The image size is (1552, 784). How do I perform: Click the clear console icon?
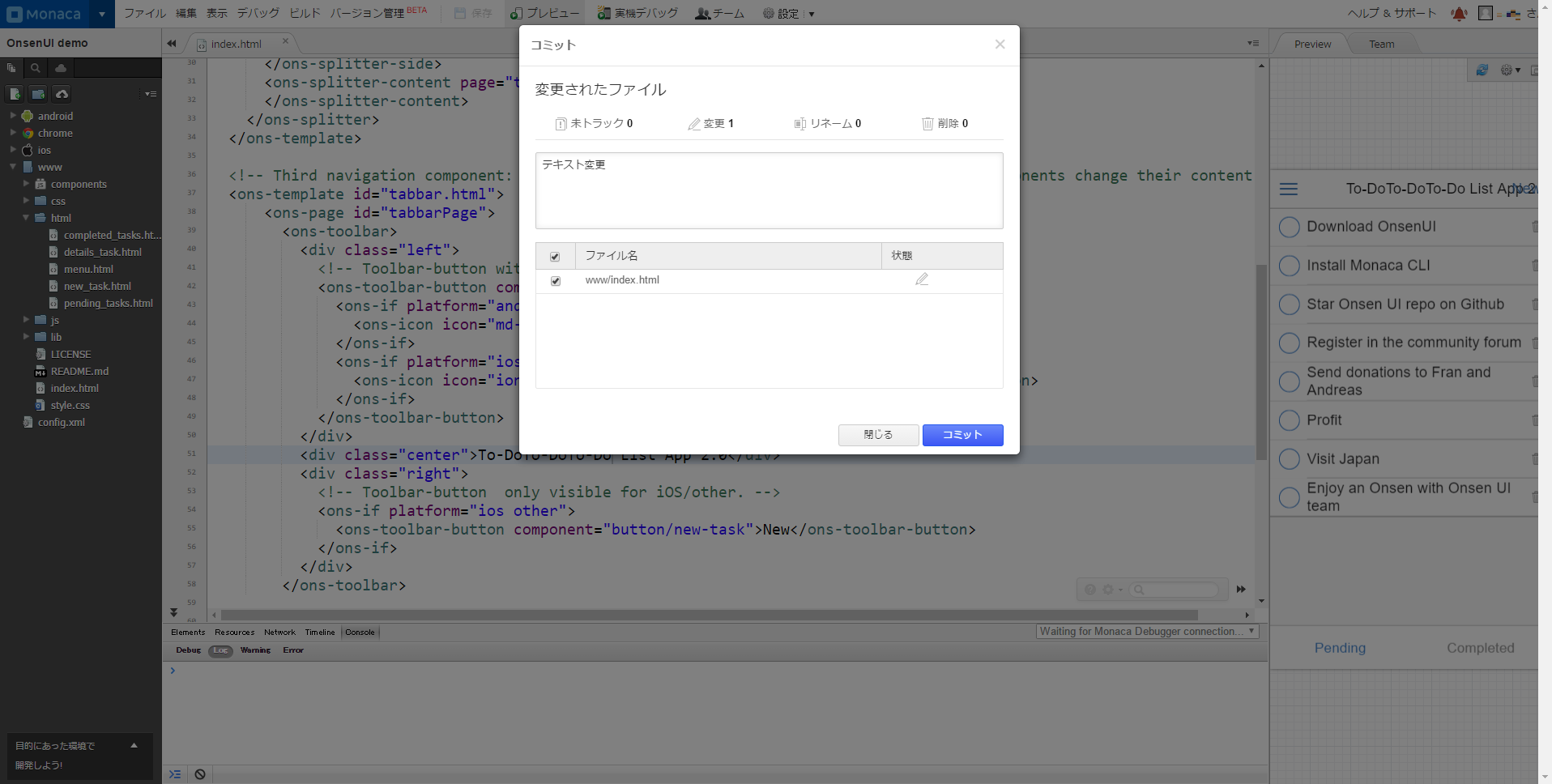(x=200, y=774)
